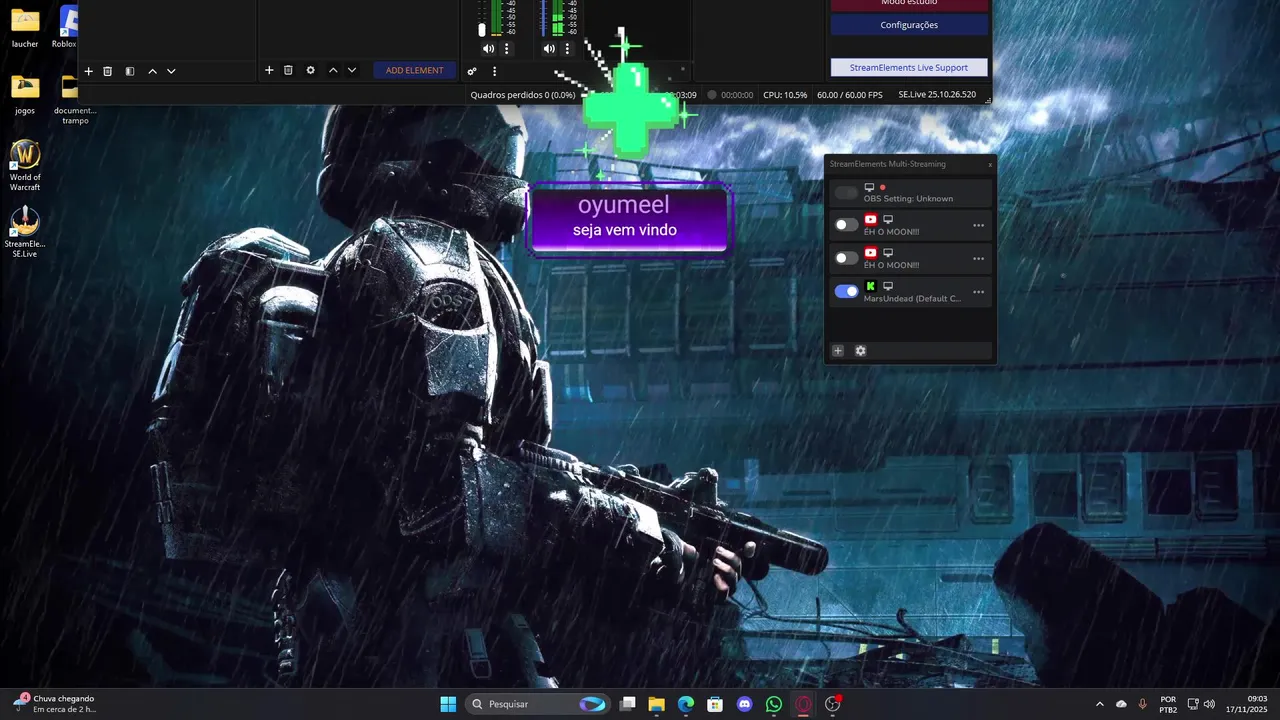
Task: Open advanced audio properties gears icon
Action: (472, 71)
